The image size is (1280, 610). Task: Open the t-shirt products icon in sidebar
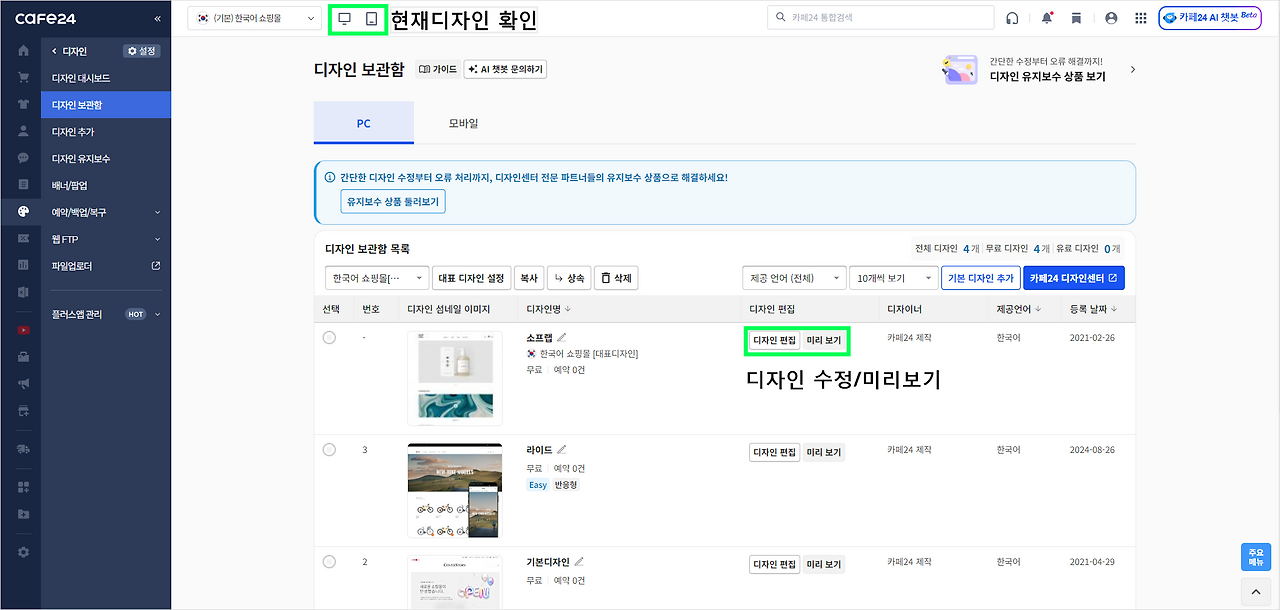coord(23,104)
